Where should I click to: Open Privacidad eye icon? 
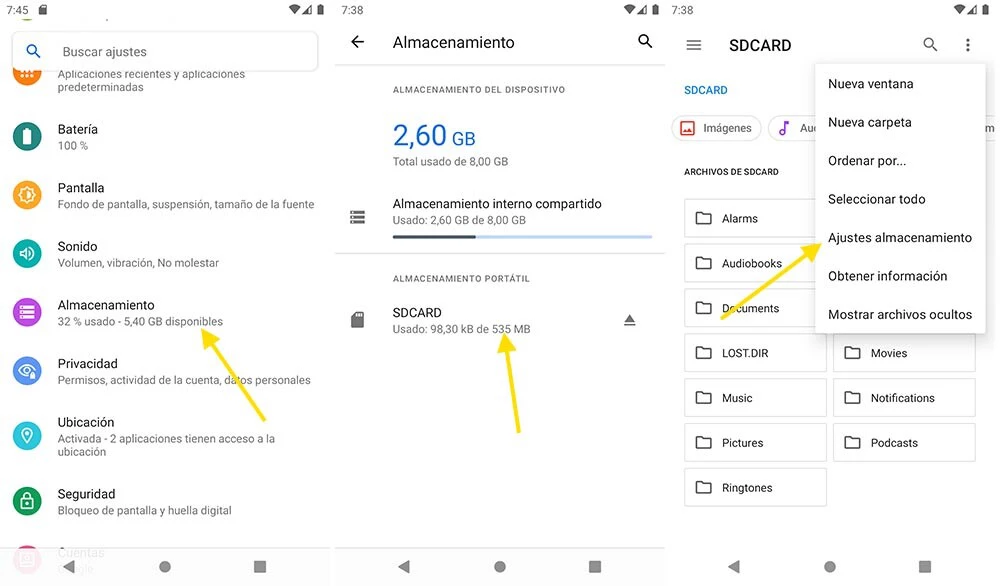click(x=27, y=371)
